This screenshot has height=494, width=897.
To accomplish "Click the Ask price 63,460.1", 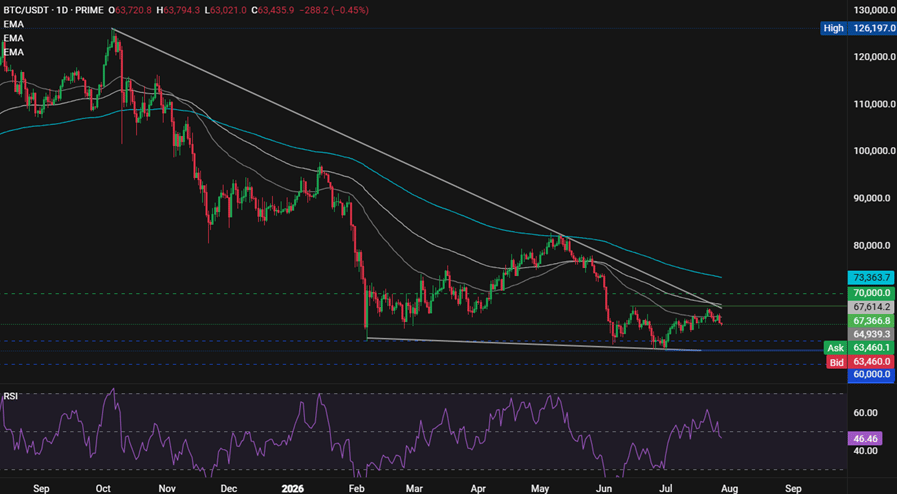I will coord(870,348).
